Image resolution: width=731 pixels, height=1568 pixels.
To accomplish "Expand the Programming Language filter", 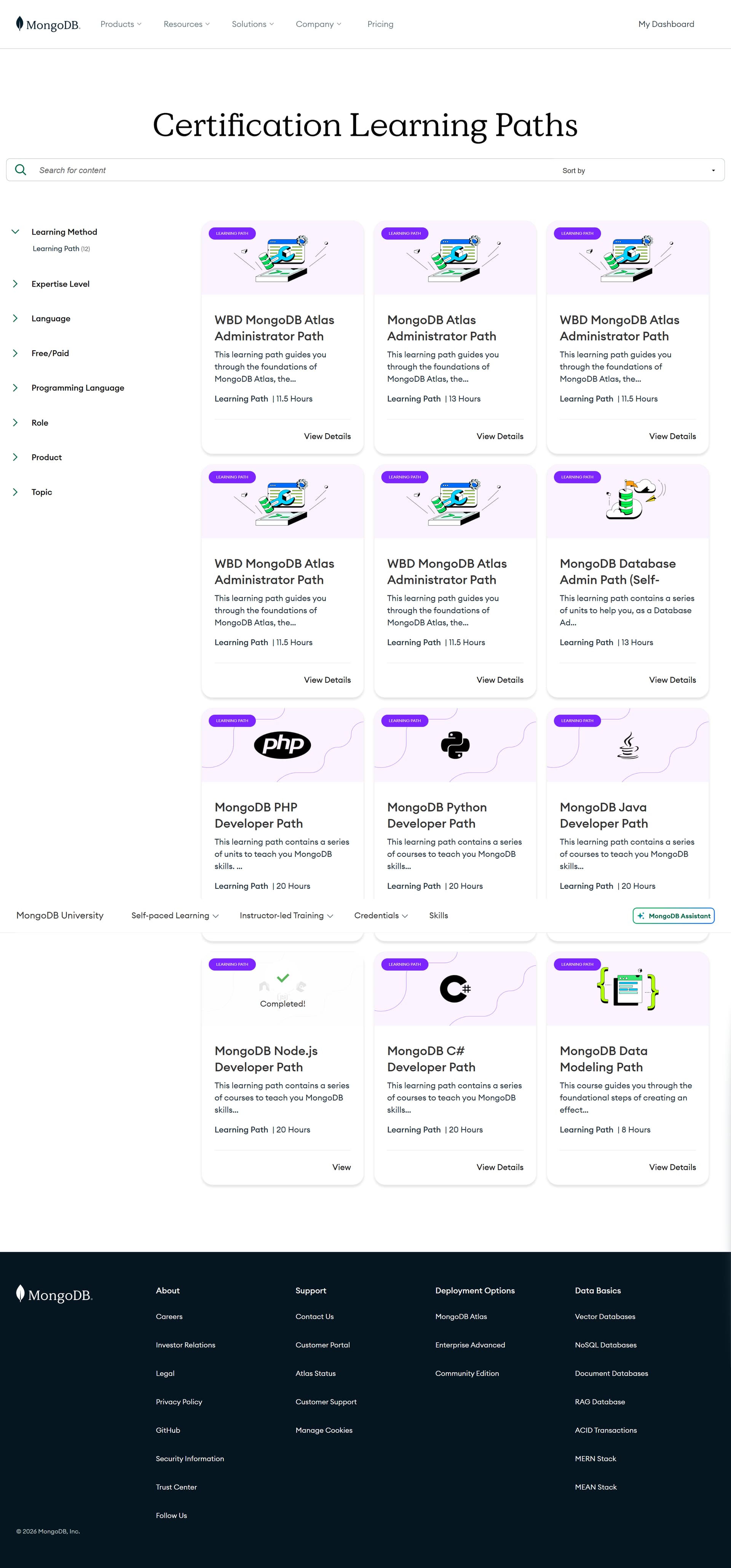I will coord(15,388).
